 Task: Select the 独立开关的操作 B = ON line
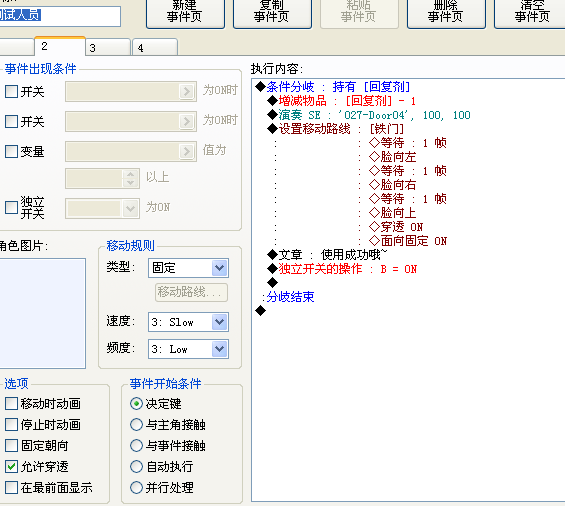point(342,269)
